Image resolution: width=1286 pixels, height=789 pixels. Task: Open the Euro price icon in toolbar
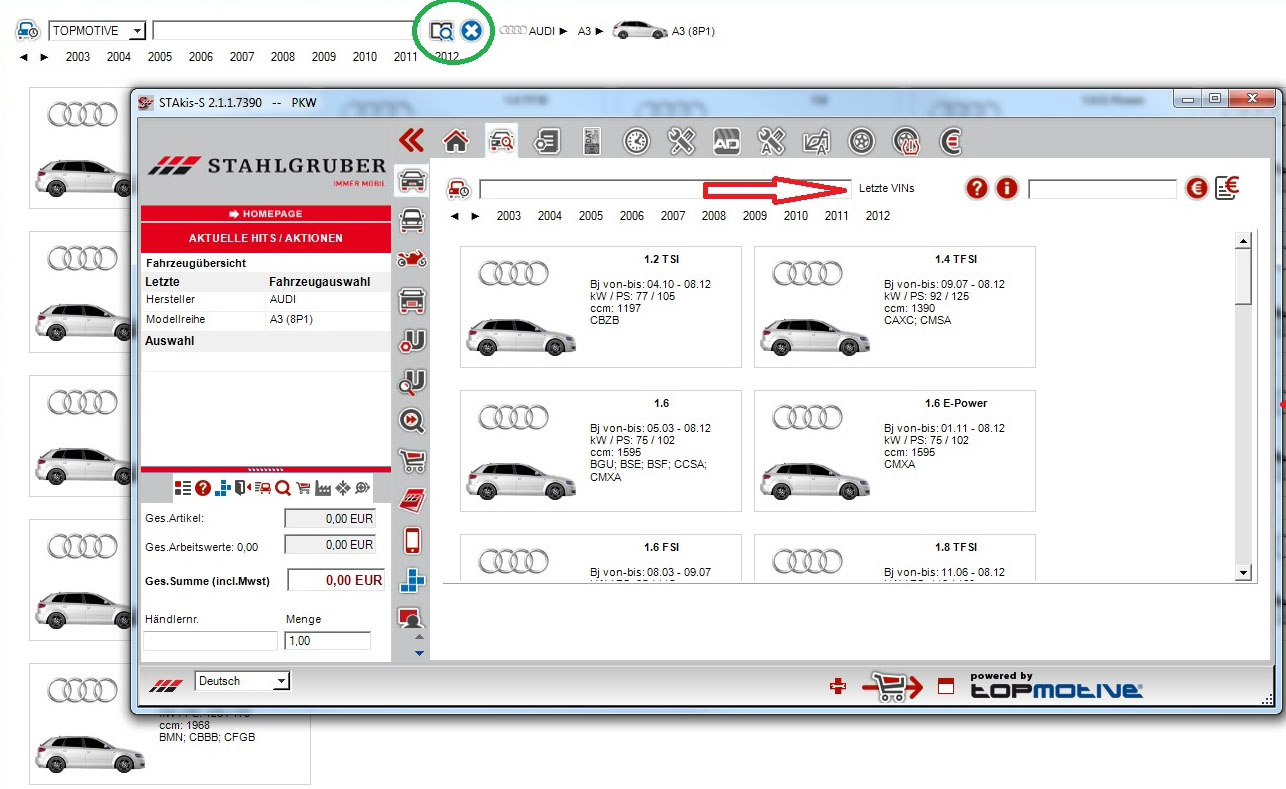tap(951, 141)
